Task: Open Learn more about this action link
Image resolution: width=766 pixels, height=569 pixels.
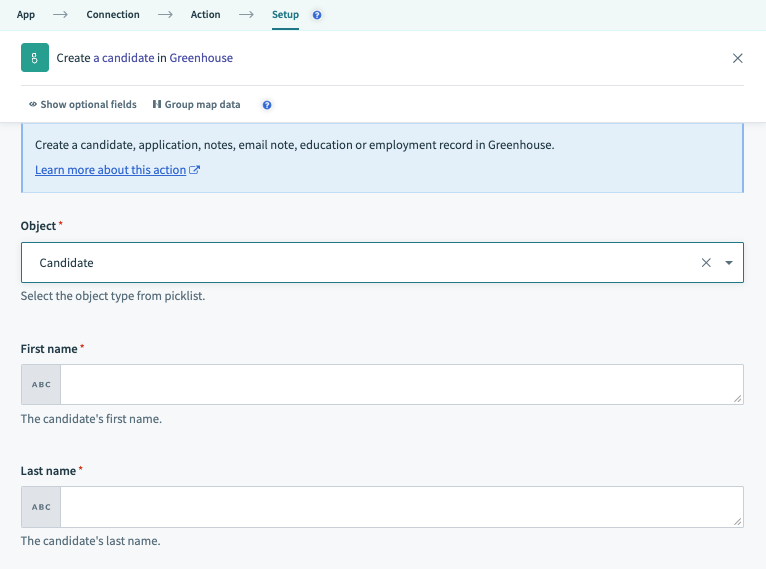Action: 111,170
